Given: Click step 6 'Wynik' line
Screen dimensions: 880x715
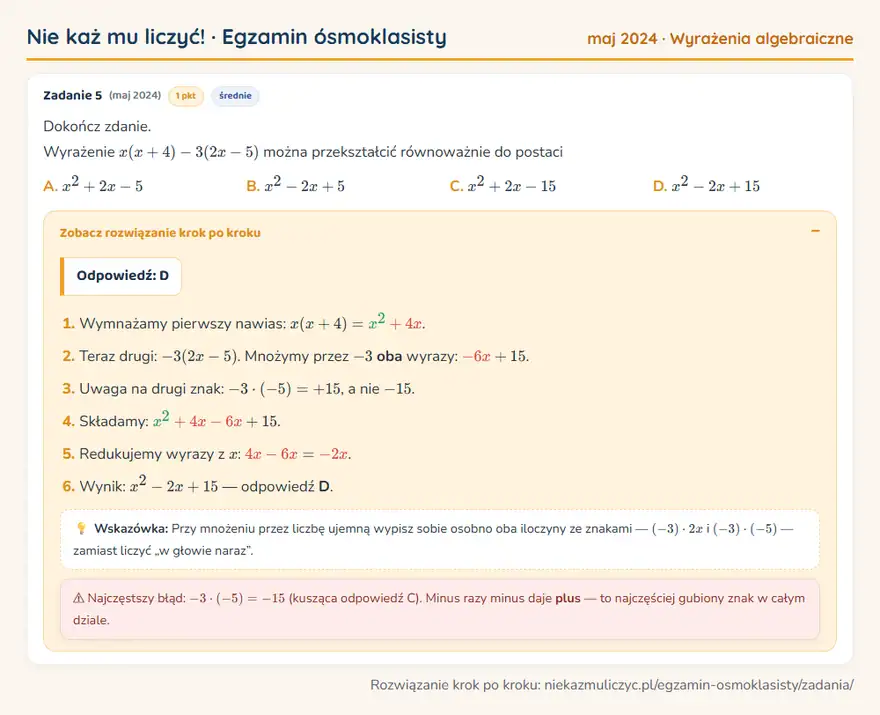Looking at the screenshot, I should tap(198, 485).
